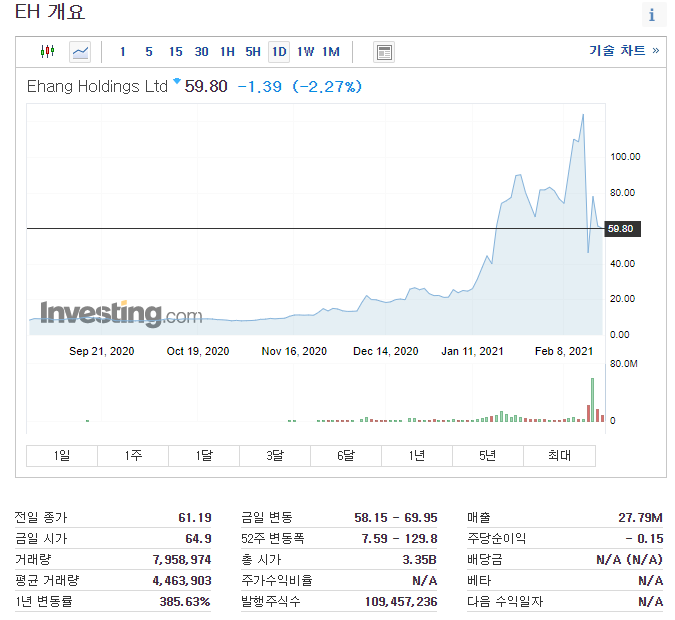Image resolution: width=675 pixels, height=620 pixels.
Task: Click the Dec 14, 2020 axis label
Action: coord(386,351)
